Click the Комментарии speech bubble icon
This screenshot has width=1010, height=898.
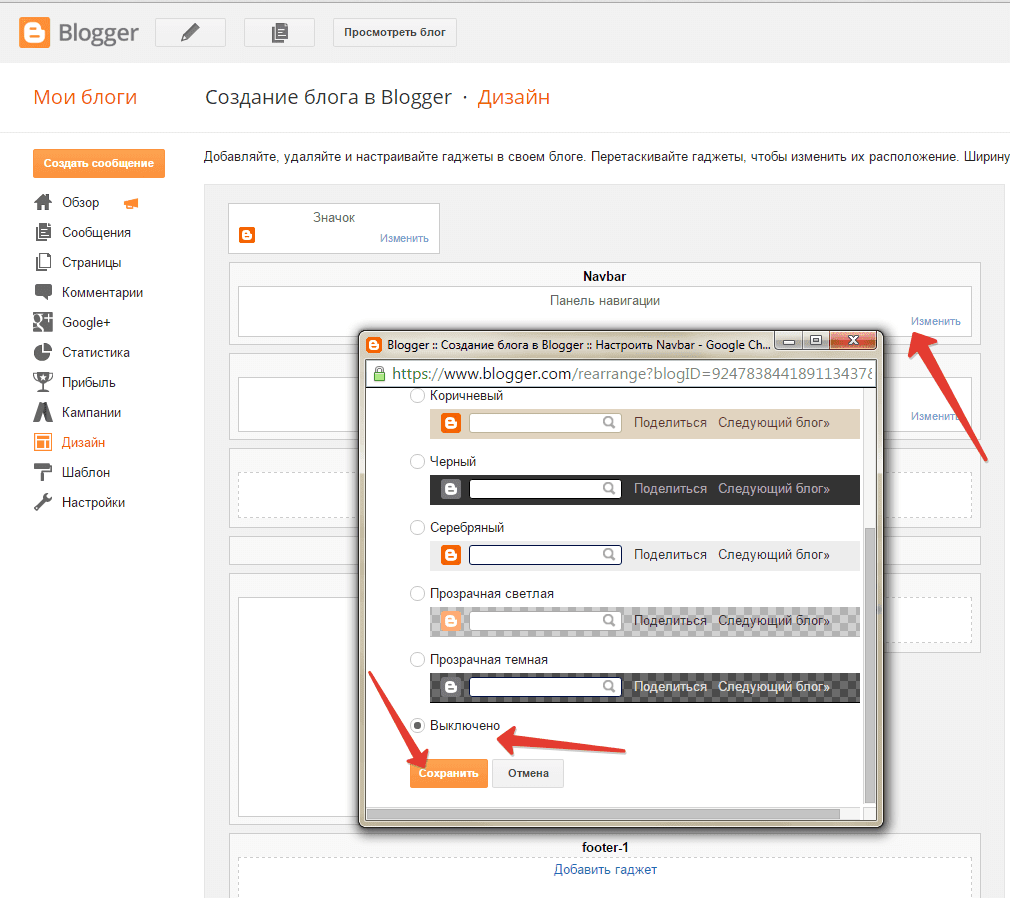(43, 292)
